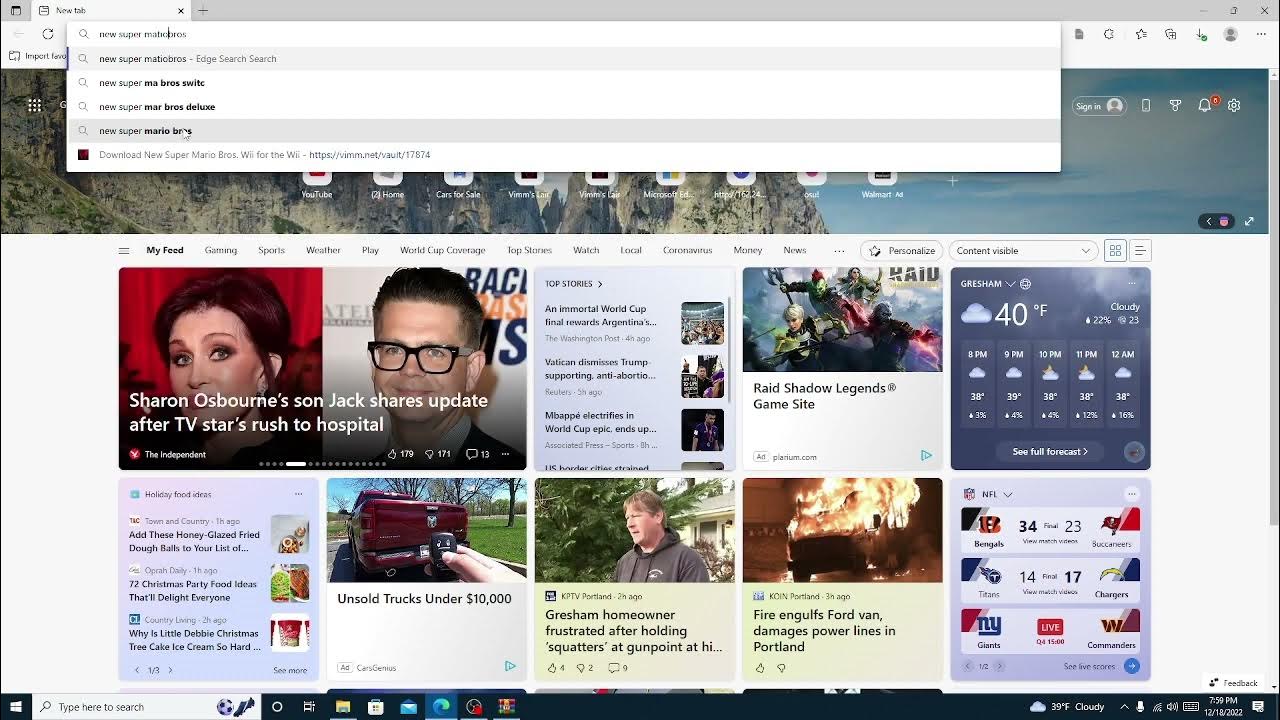Open the feed tabs overflow ellipsis
1280x720 pixels.
839,250
